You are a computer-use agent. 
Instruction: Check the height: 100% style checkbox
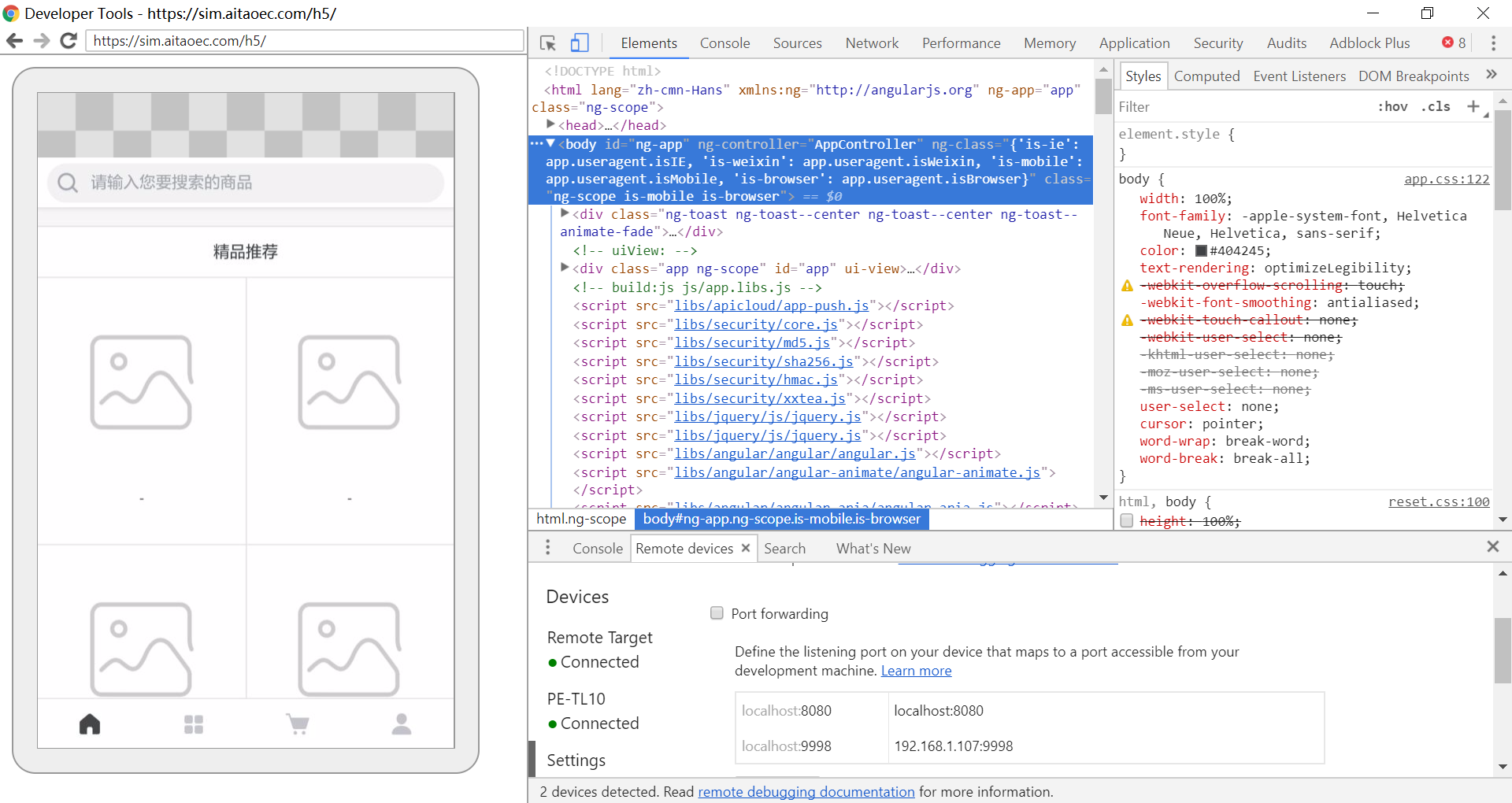coord(1127,521)
